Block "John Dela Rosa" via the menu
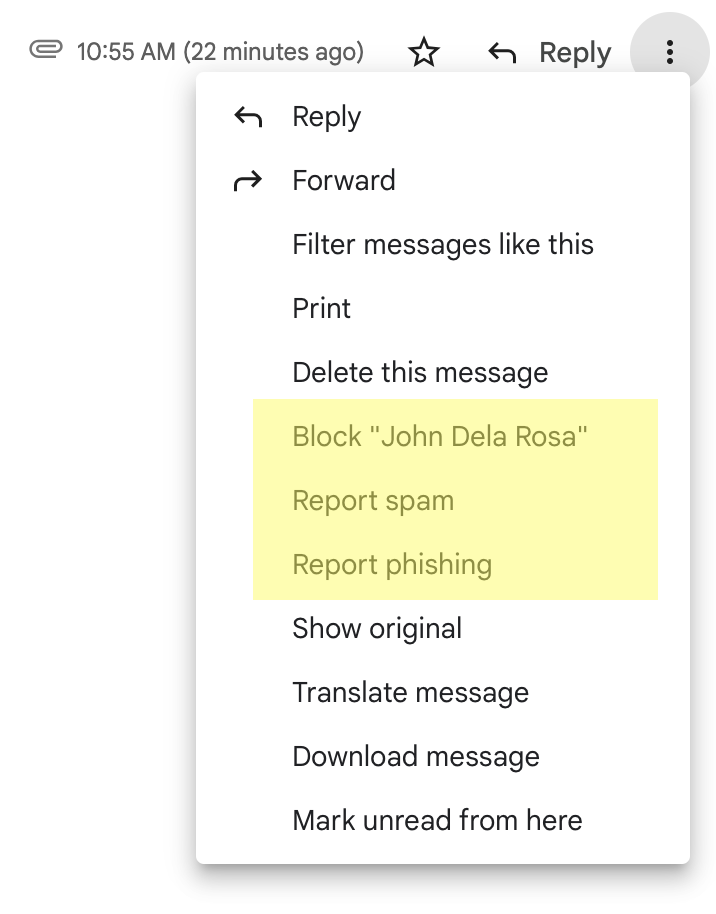Image resolution: width=716 pixels, height=914 pixels. tap(440, 437)
